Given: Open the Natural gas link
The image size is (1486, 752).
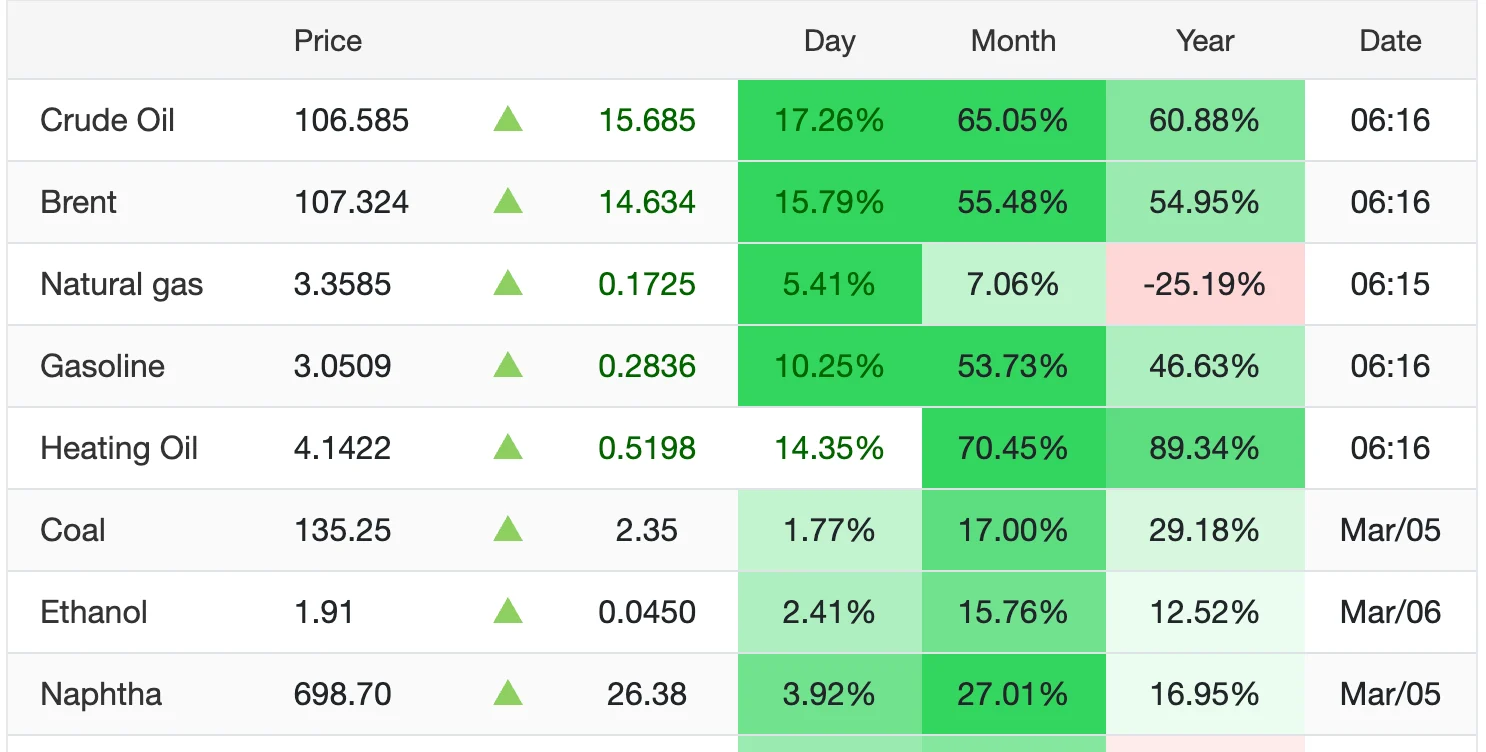Looking at the screenshot, I should tap(121, 285).
